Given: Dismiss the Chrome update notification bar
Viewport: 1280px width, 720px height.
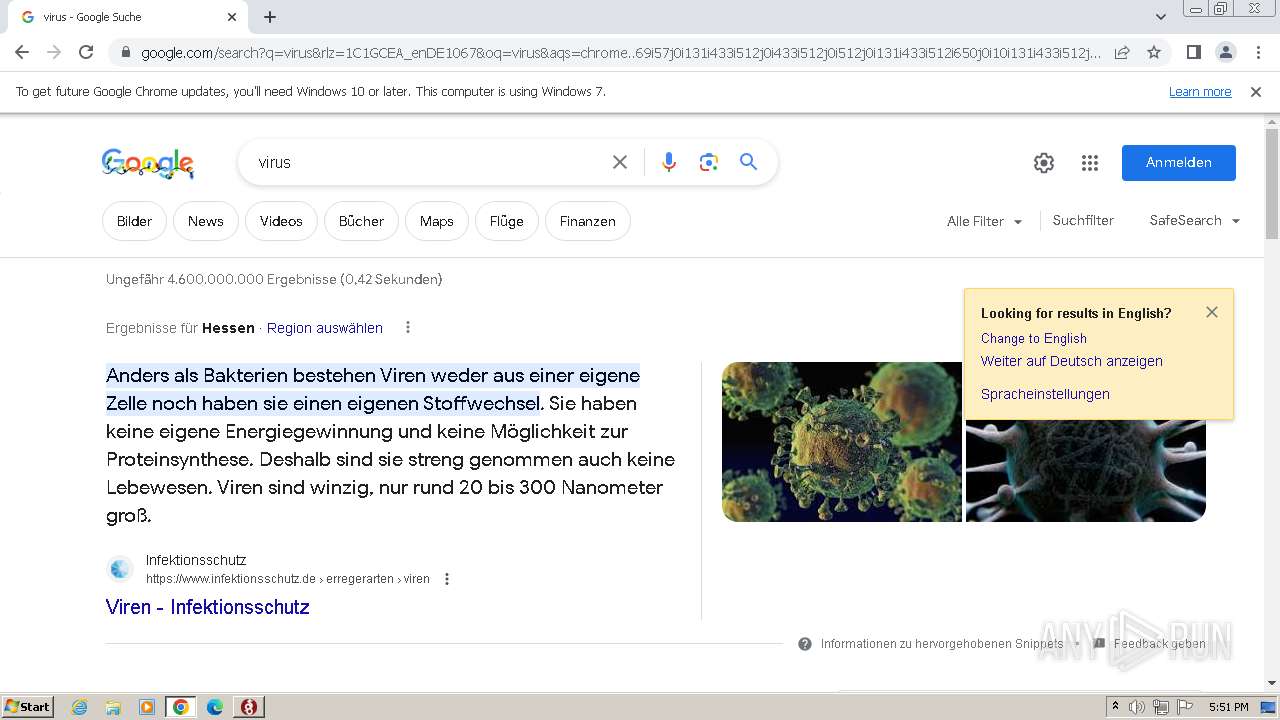Looking at the screenshot, I should click(1256, 91).
